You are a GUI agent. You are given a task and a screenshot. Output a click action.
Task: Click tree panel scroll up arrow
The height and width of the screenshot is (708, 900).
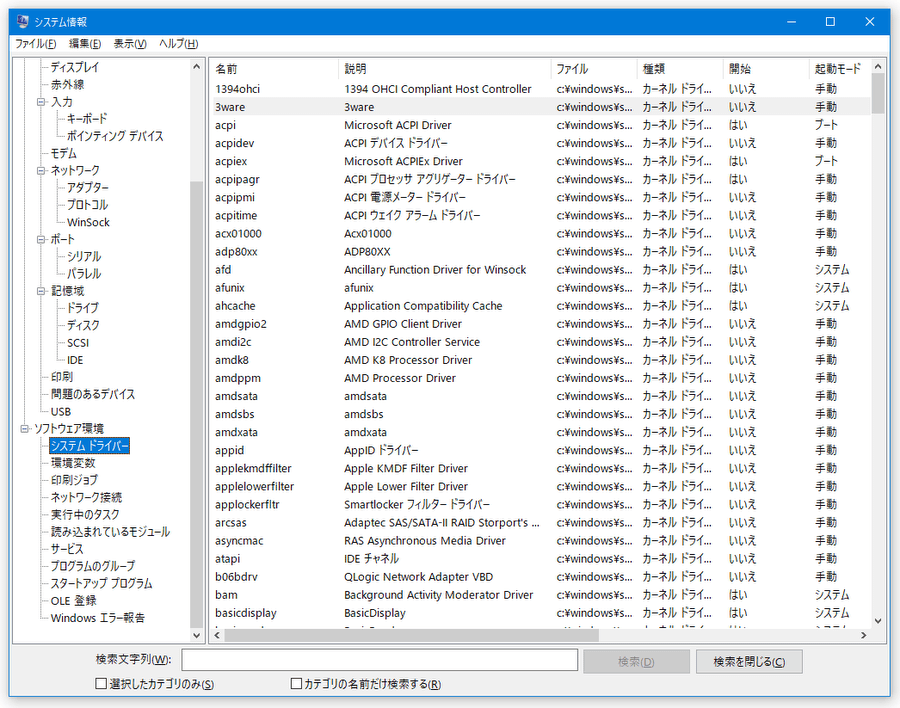click(x=196, y=67)
